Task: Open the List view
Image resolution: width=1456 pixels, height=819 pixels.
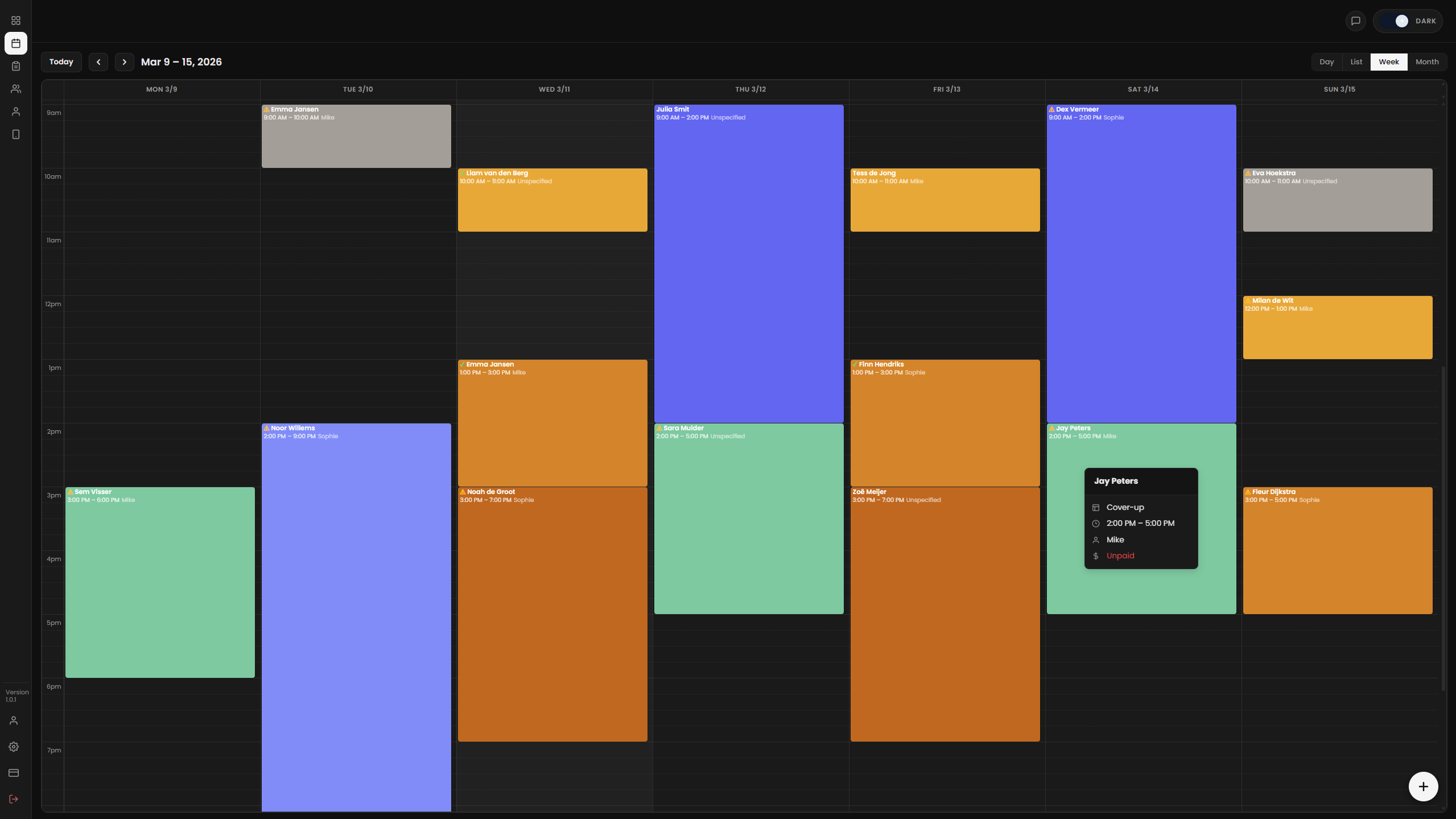Action: point(1356,61)
